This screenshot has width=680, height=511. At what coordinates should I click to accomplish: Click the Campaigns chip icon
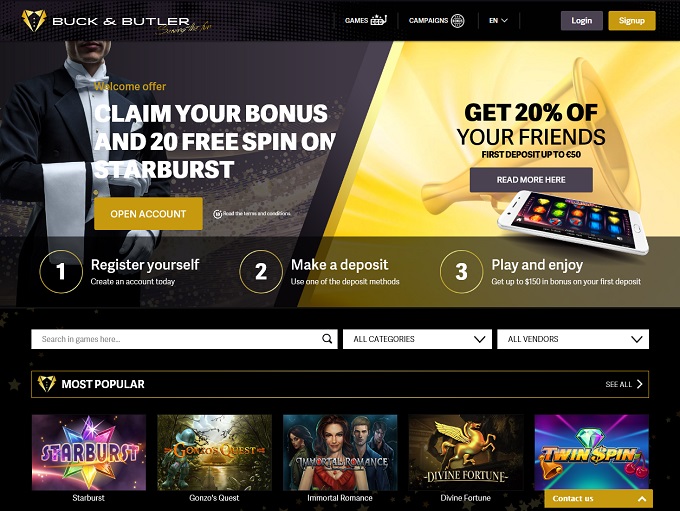458,20
